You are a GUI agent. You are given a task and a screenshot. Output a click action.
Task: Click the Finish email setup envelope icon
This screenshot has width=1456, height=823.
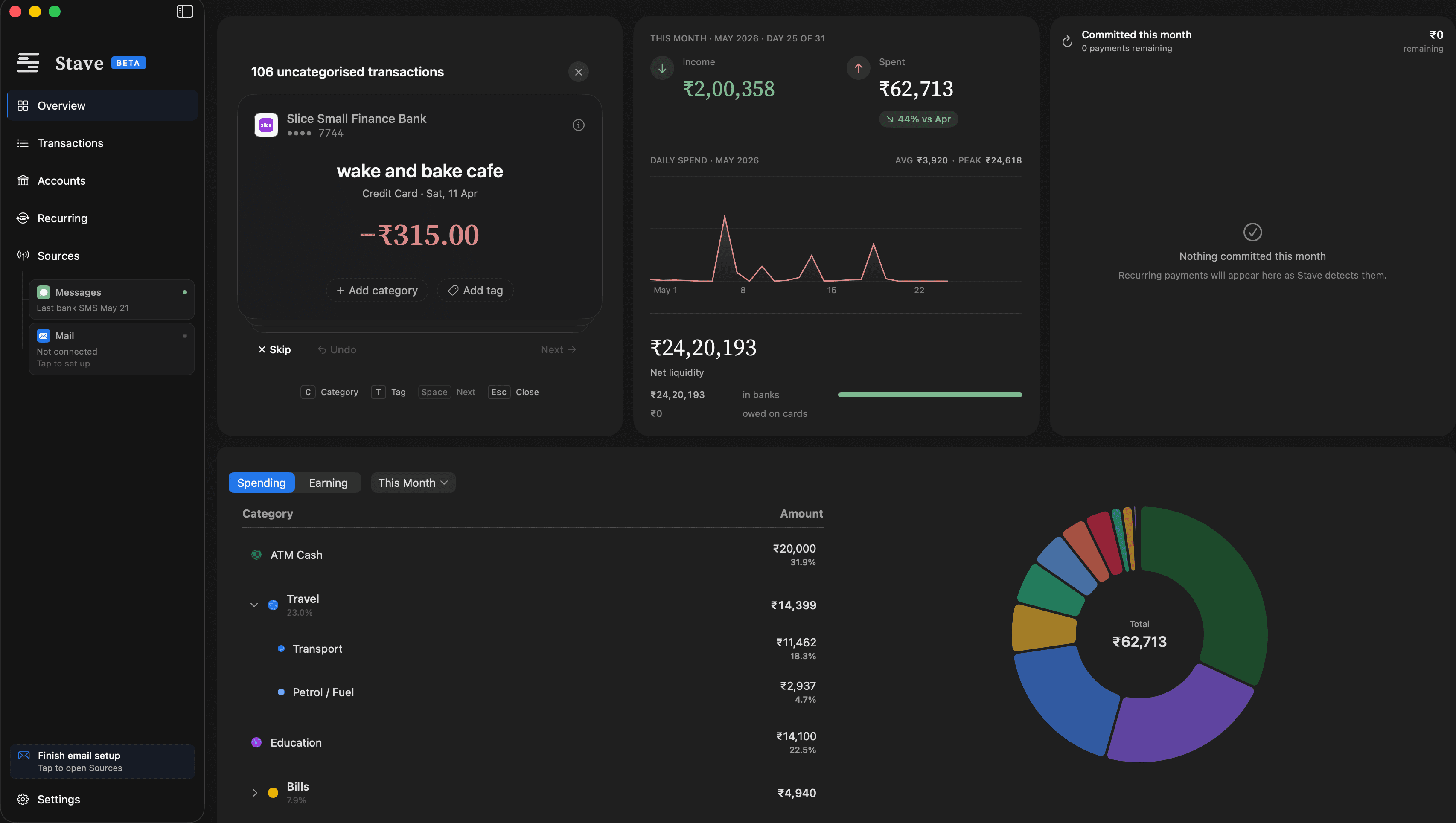pos(24,755)
